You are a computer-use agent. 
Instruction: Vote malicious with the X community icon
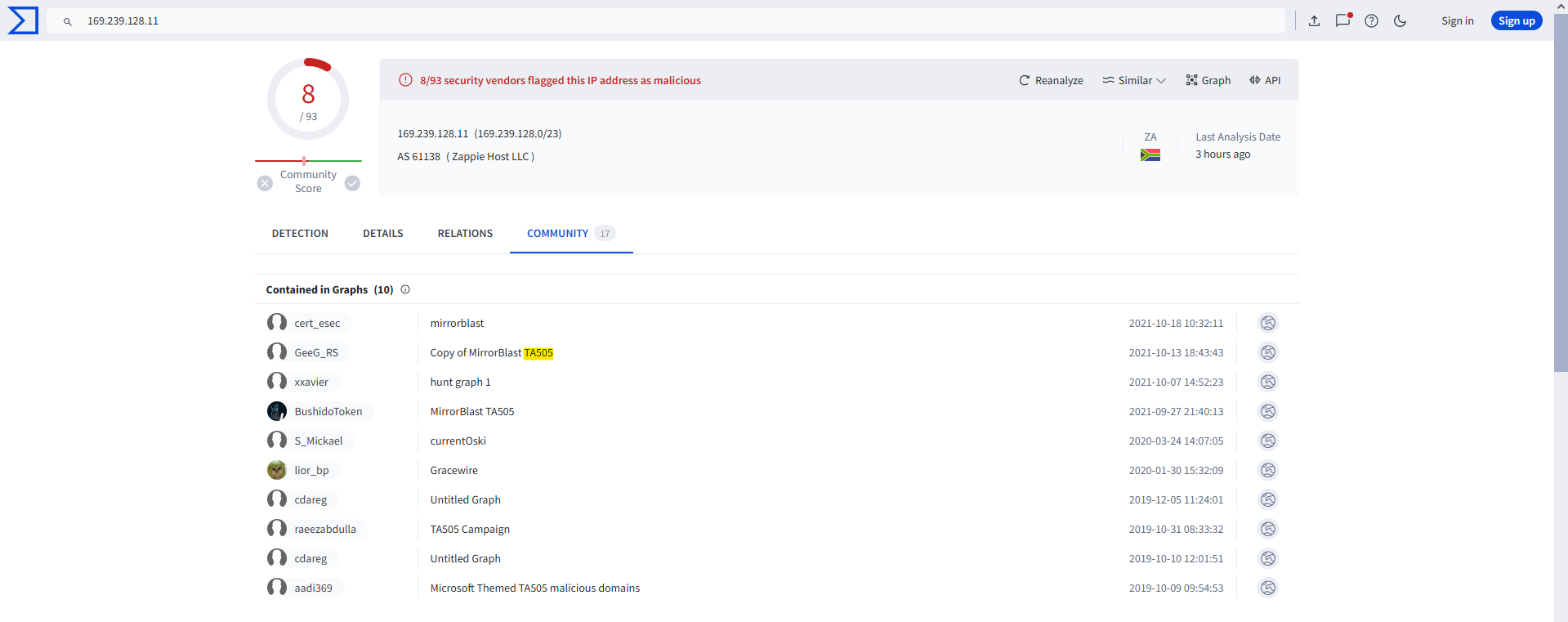click(x=265, y=183)
